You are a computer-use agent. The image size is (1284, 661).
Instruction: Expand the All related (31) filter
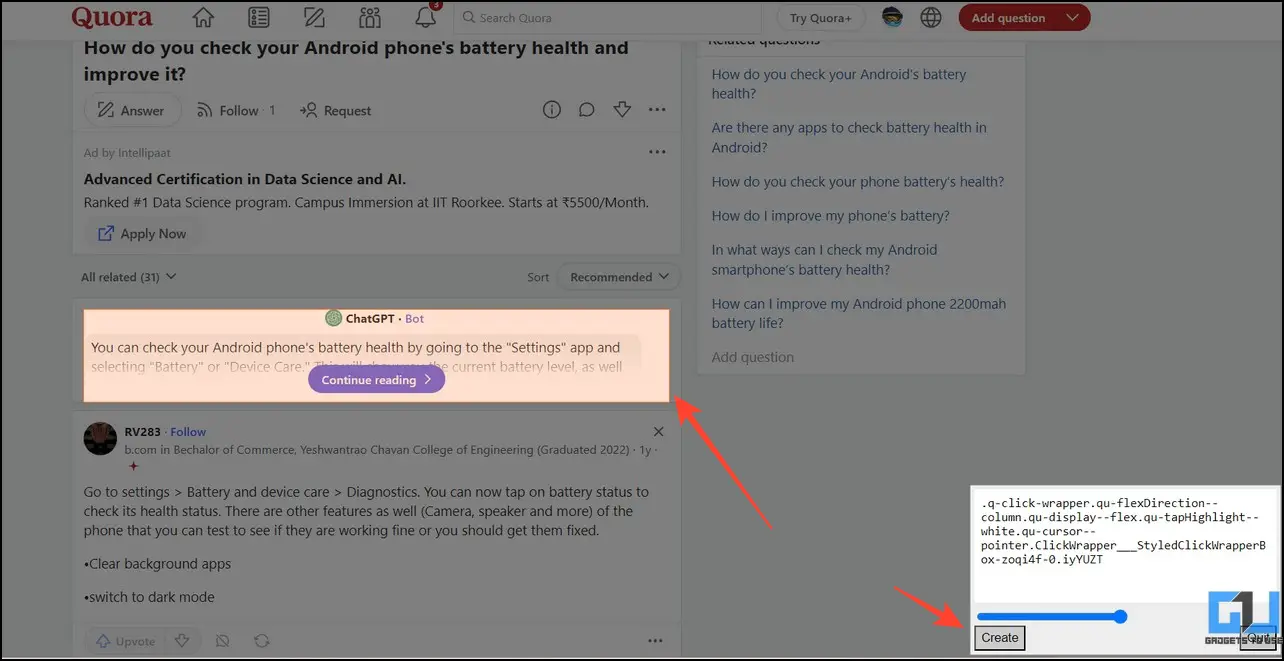pos(129,277)
